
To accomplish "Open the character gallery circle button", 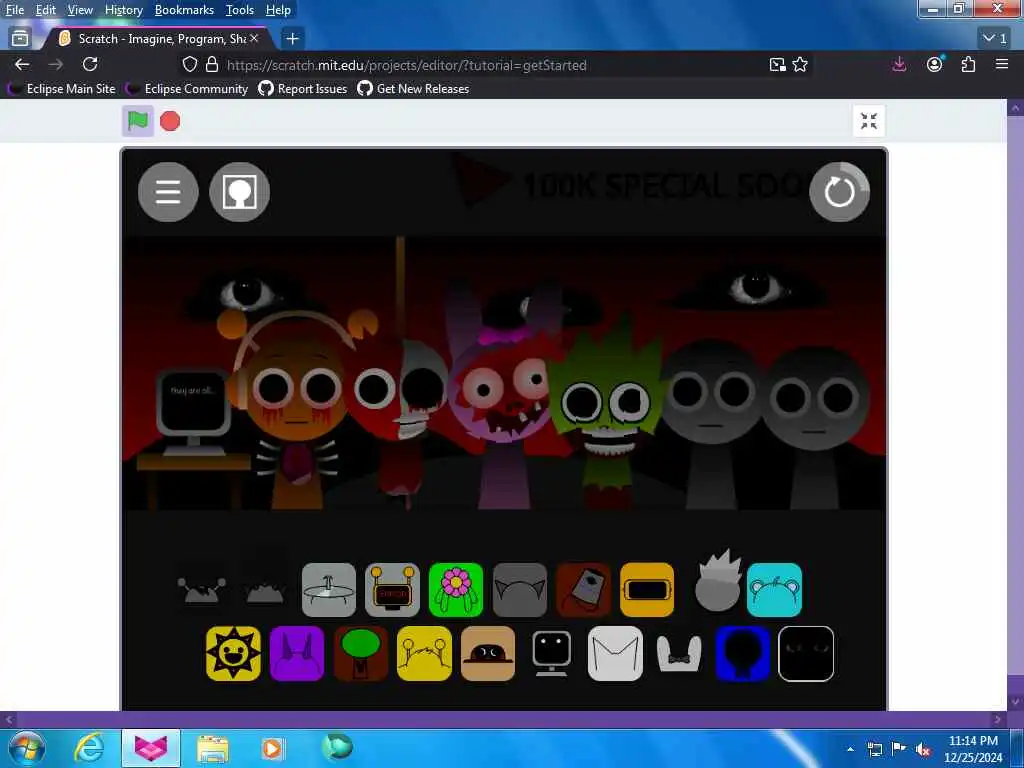I will (x=239, y=191).
